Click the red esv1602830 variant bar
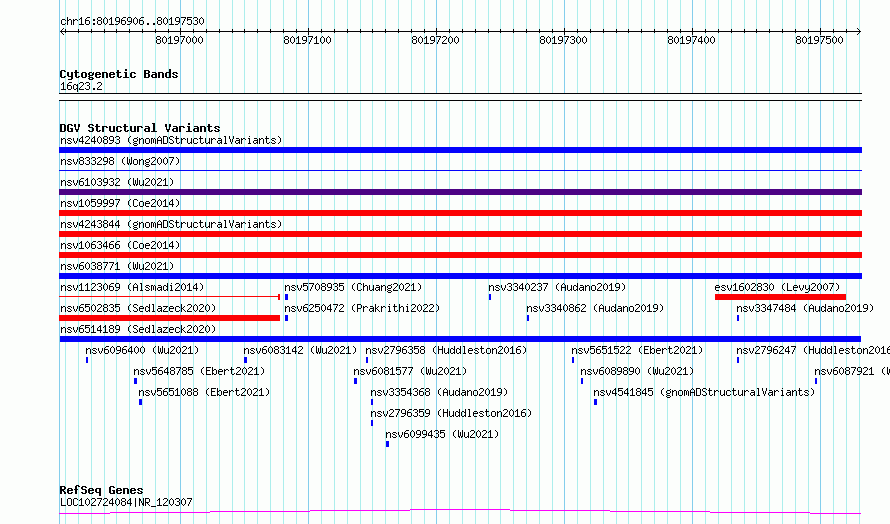The image size is (890, 524). (780, 297)
